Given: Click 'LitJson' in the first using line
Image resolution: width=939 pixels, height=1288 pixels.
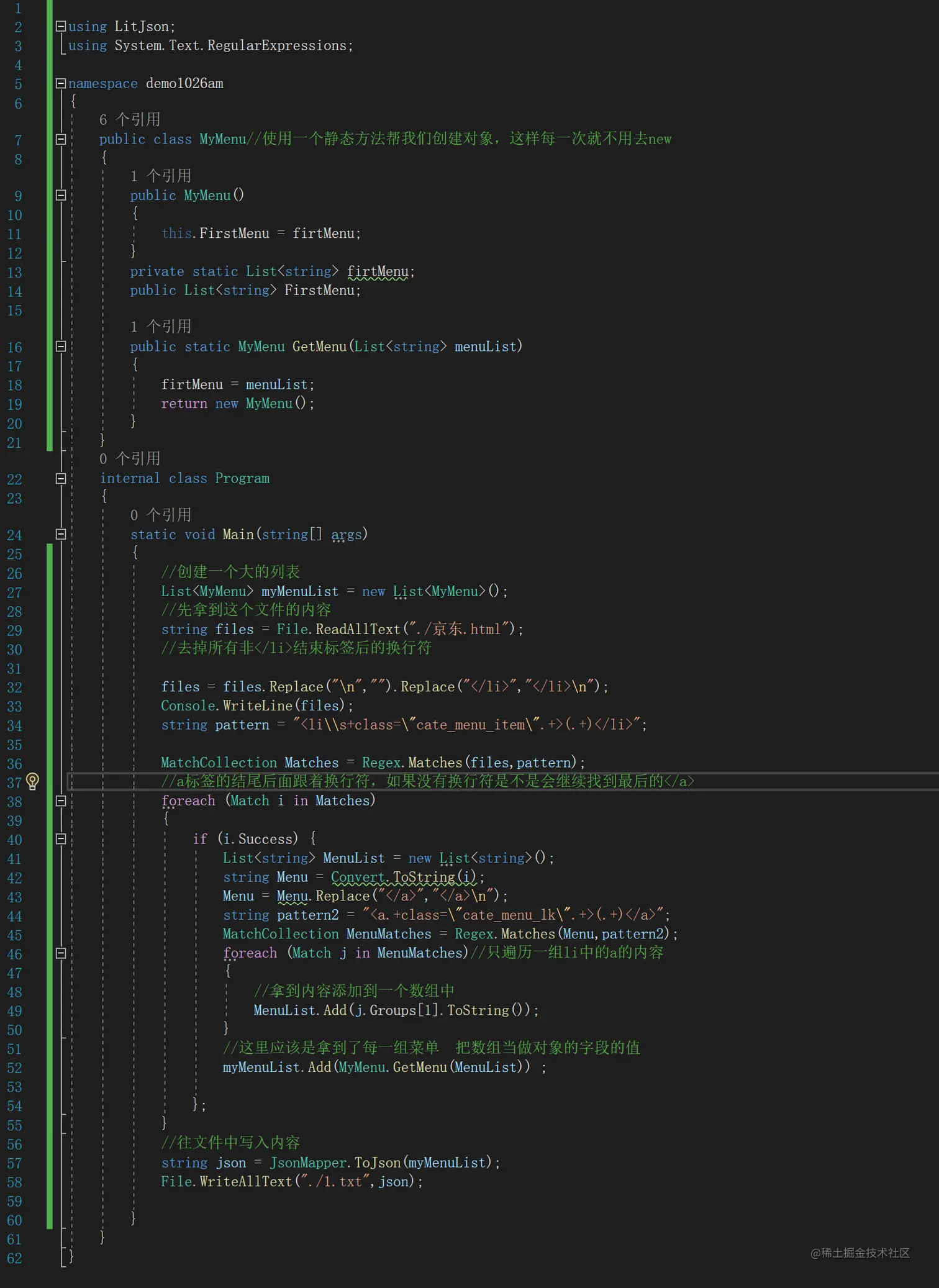Looking at the screenshot, I should click(142, 27).
